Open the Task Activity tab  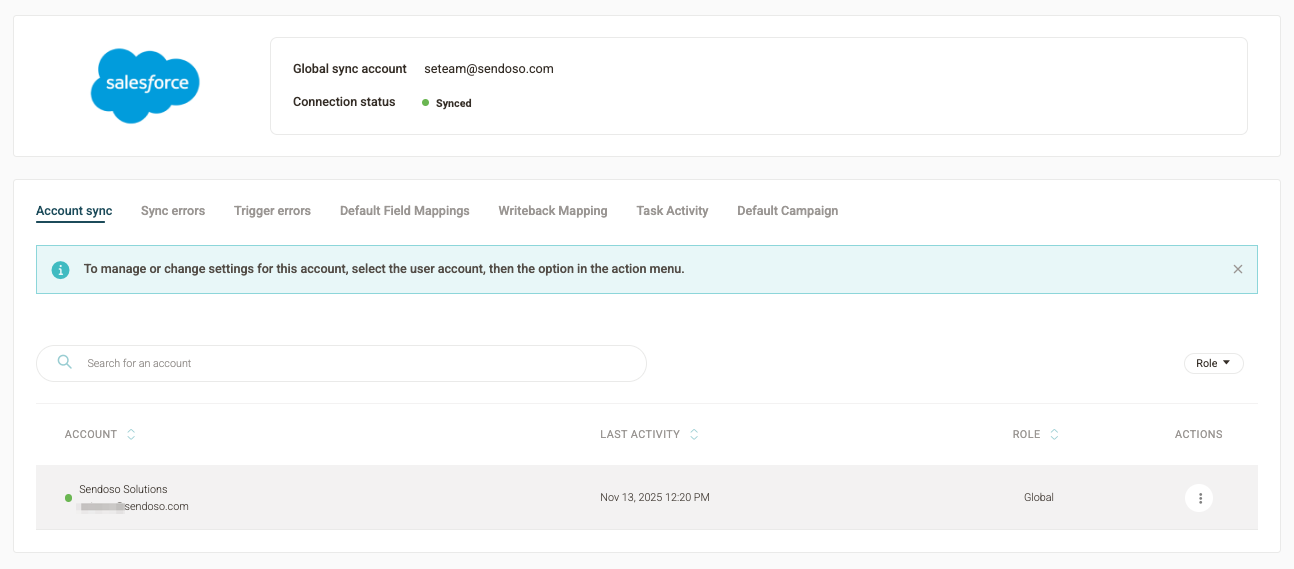pyautogui.click(x=672, y=211)
